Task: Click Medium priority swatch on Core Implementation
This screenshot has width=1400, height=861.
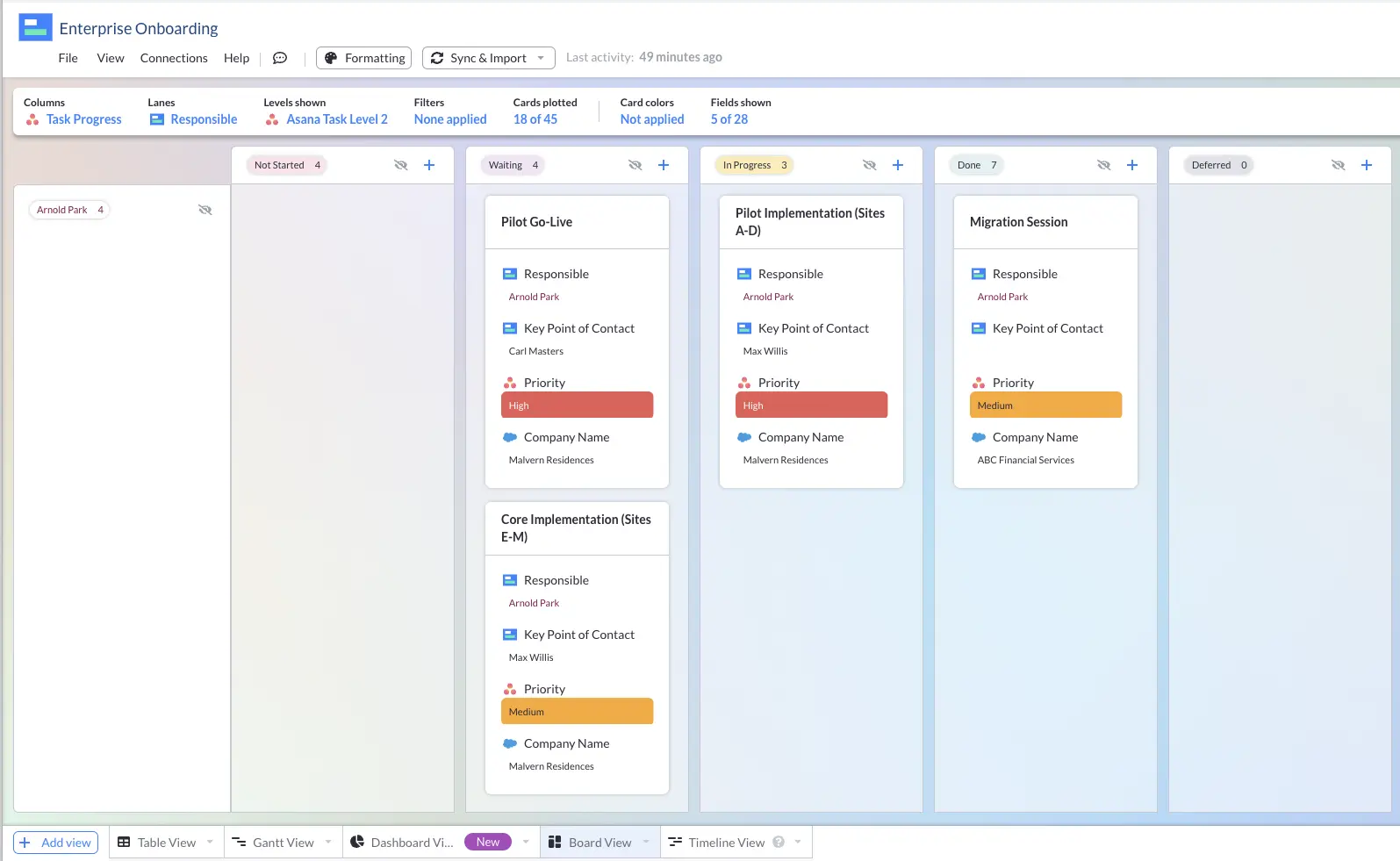Action: pyautogui.click(x=578, y=711)
